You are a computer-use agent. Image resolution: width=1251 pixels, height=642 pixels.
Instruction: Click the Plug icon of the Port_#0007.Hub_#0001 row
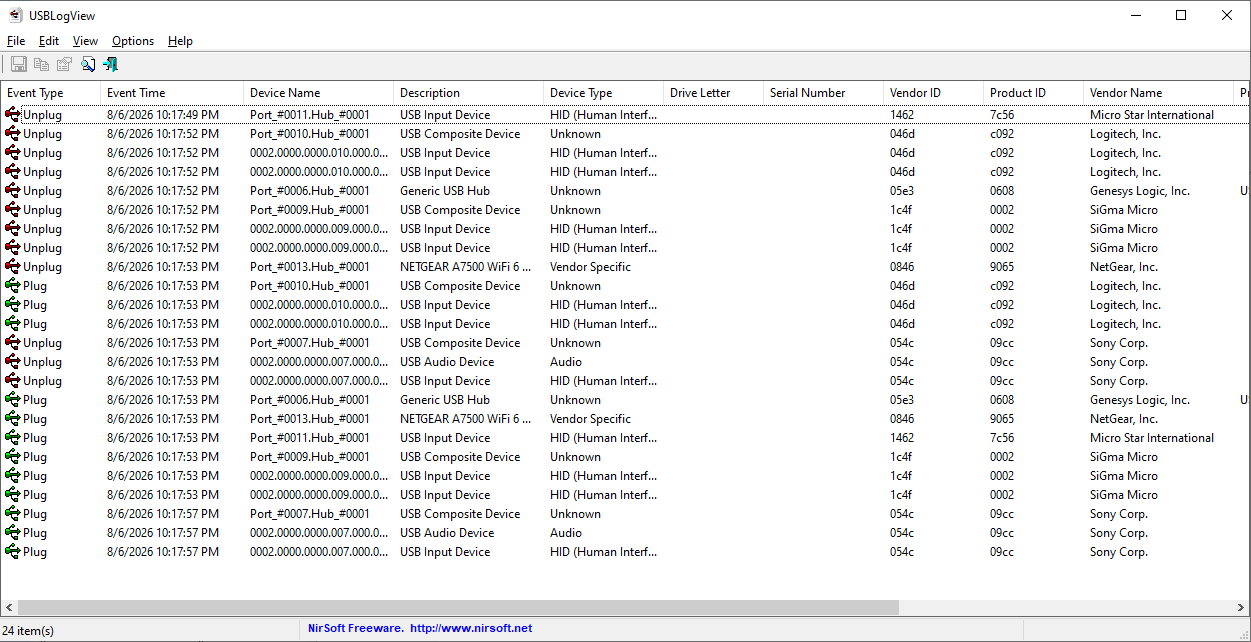tap(12, 514)
